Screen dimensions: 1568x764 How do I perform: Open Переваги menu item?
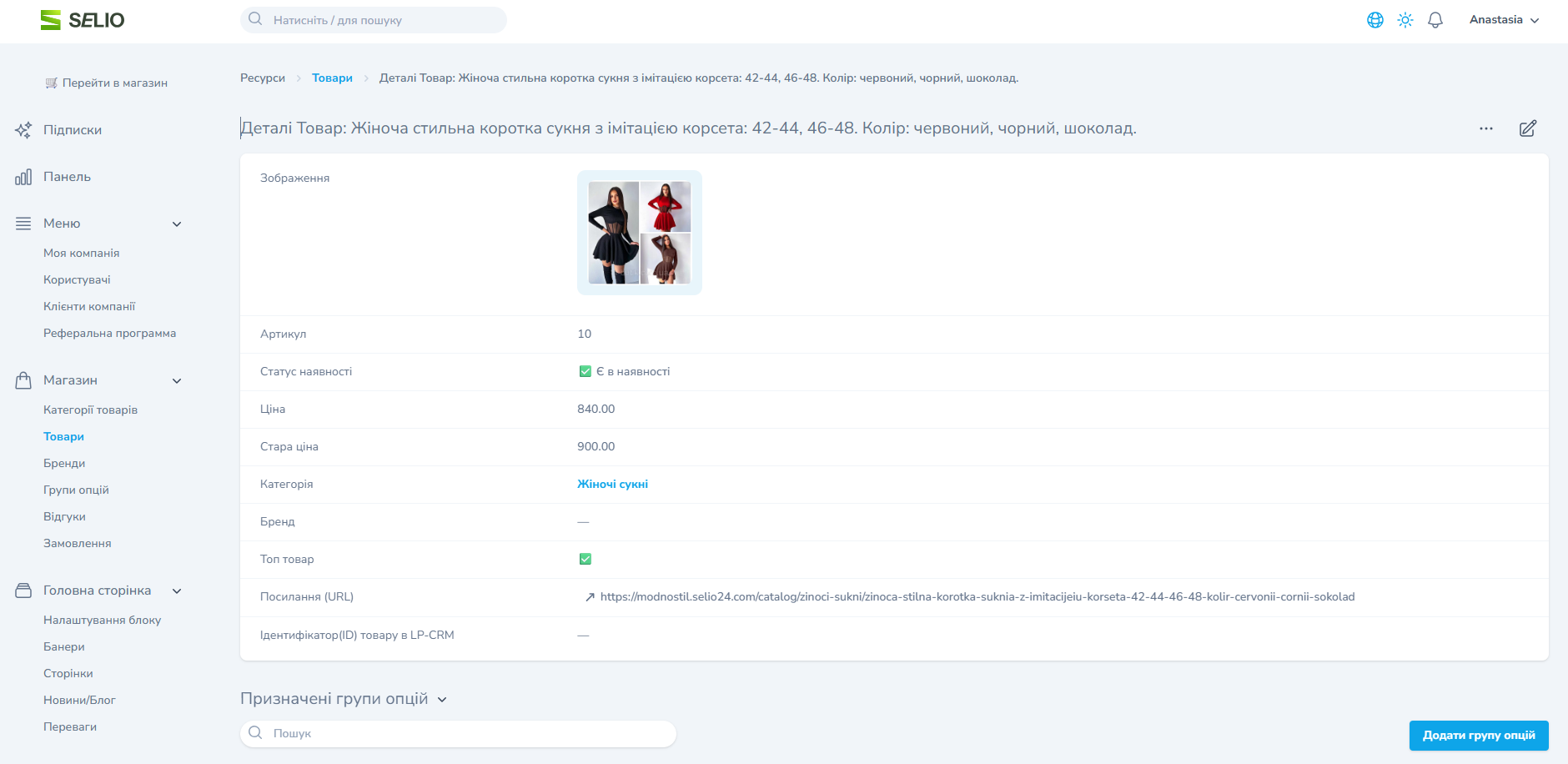pos(70,726)
